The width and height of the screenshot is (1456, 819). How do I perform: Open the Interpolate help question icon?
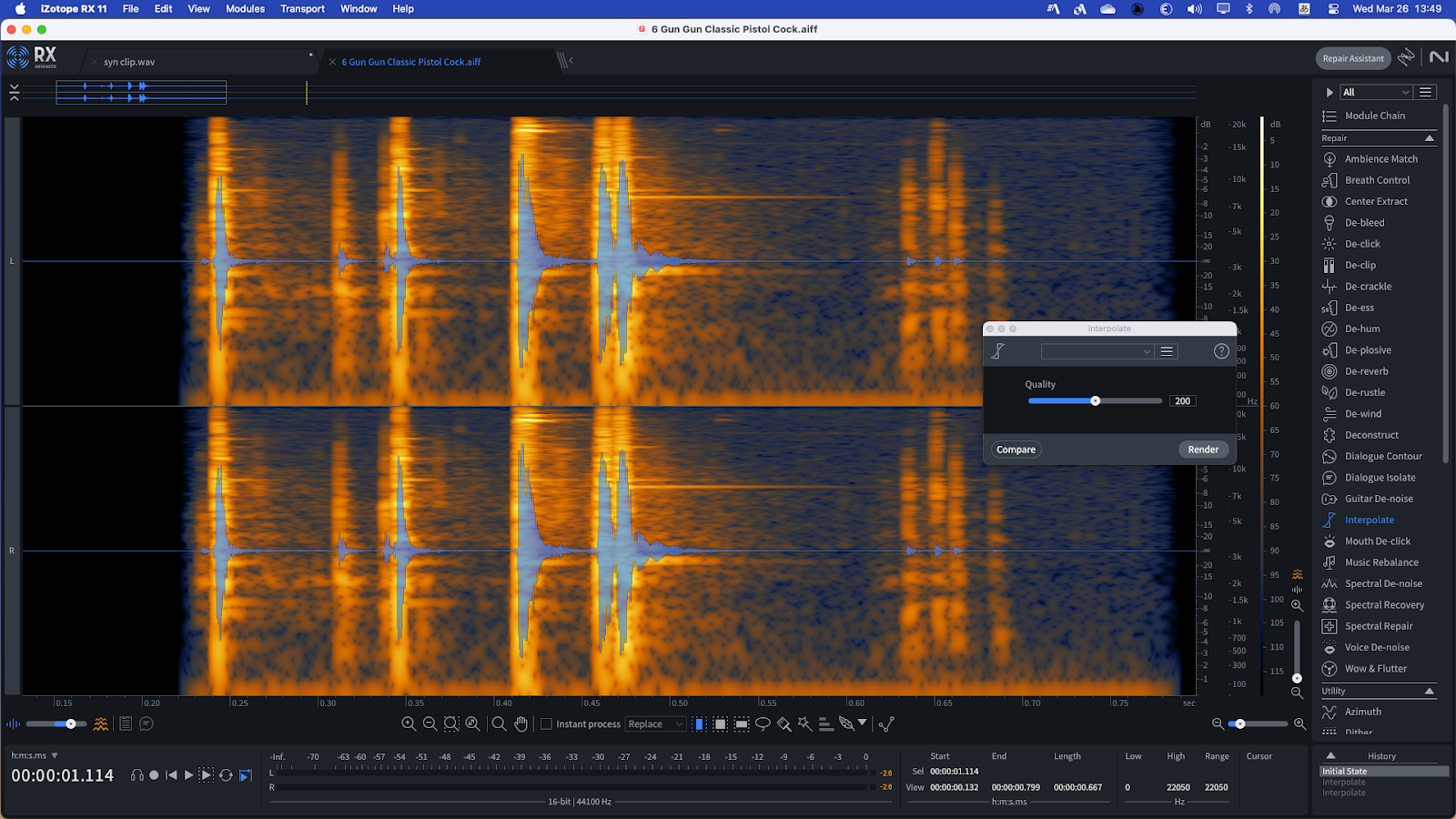point(1221,351)
